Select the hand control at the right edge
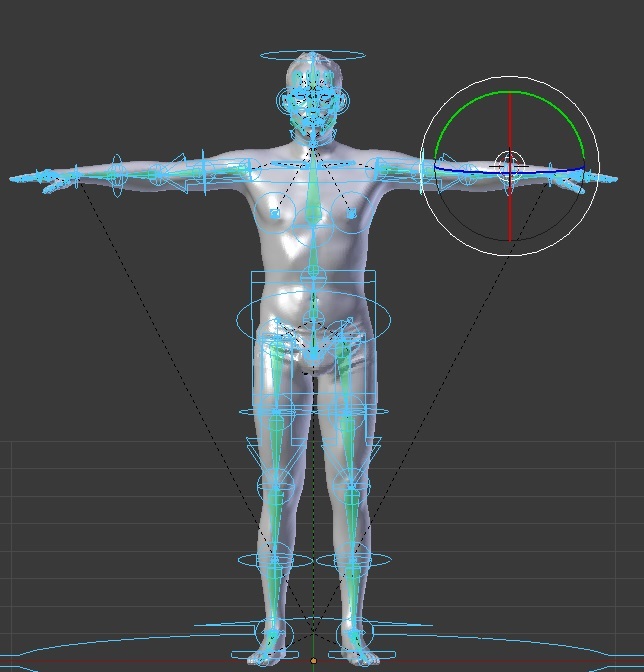 597,177
